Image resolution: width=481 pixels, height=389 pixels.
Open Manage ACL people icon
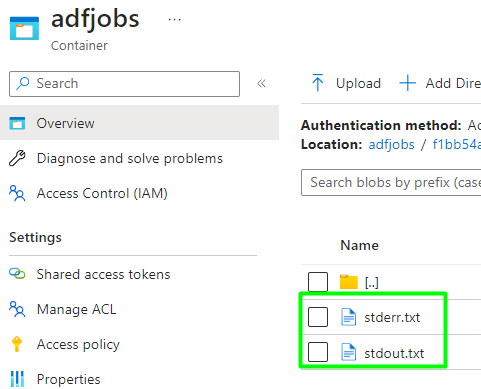pyautogui.click(x=17, y=309)
